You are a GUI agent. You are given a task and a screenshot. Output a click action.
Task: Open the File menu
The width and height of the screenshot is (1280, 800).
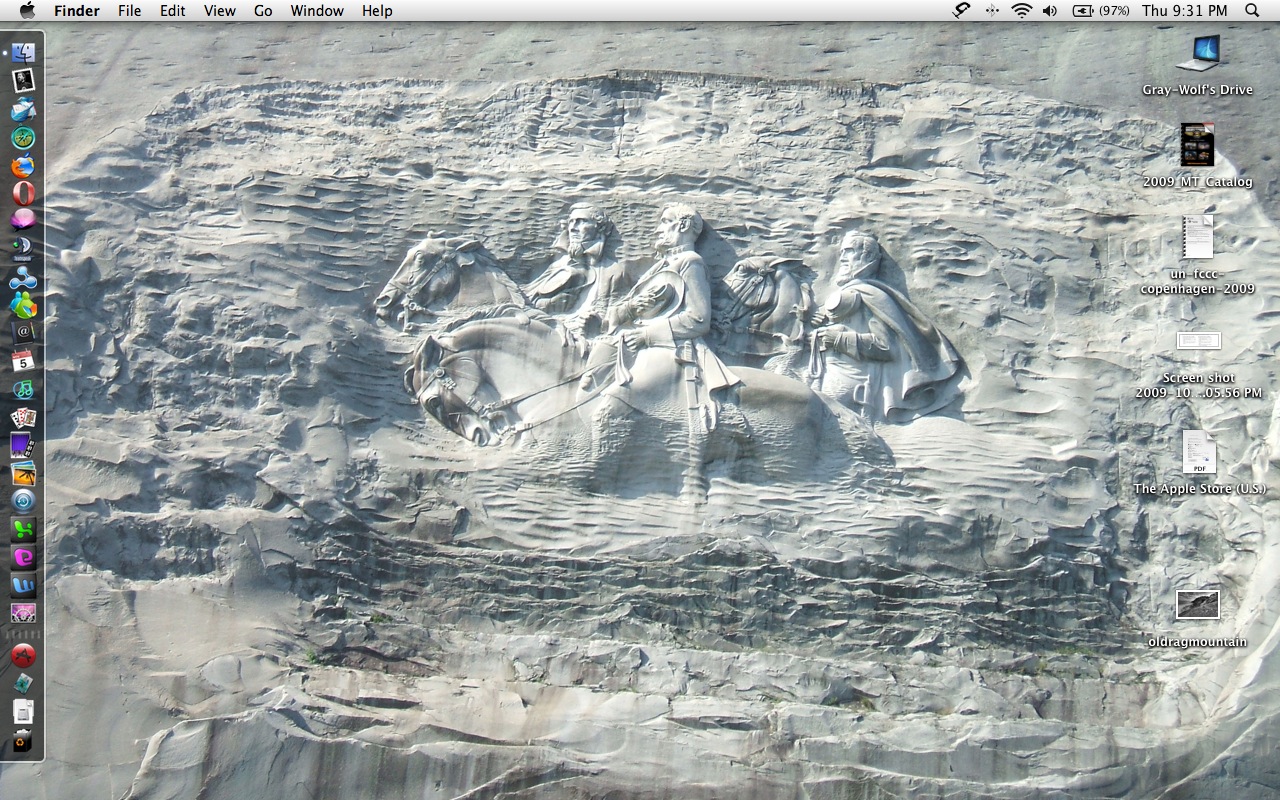coord(129,10)
